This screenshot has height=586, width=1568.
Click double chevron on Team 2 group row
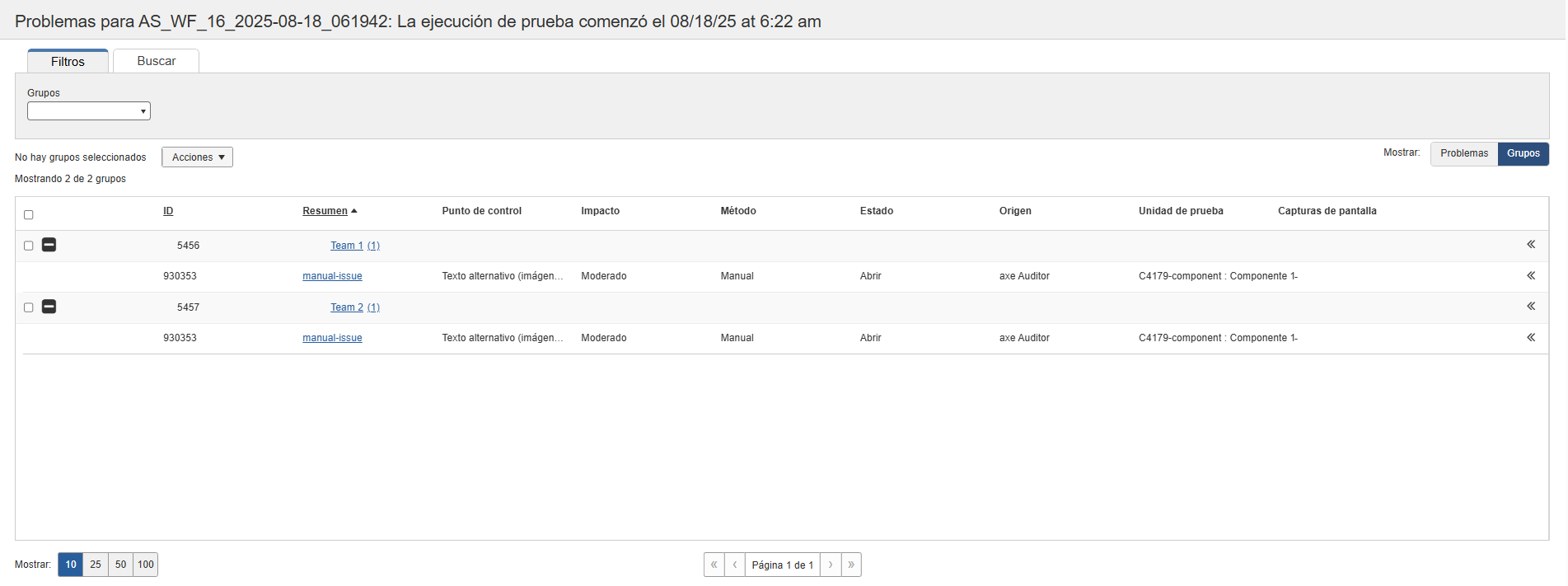(x=1530, y=307)
